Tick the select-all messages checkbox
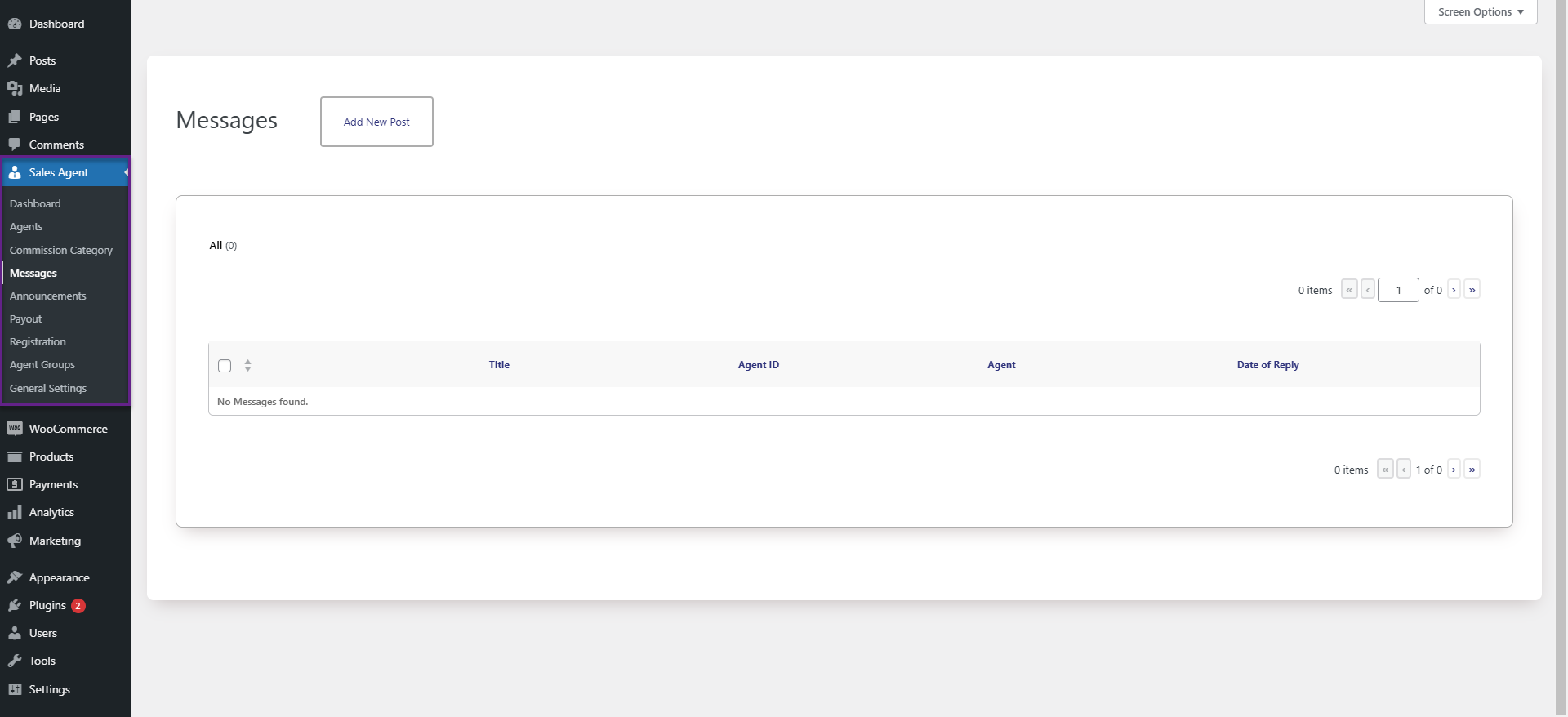The image size is (1568, 717). click(225, 366)
